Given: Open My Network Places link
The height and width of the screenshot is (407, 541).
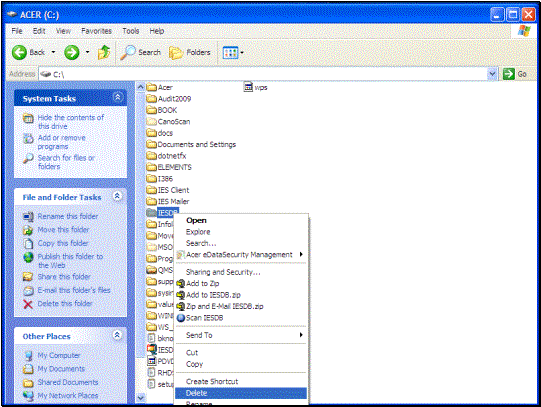Looking at the screenshot, I should (68, 396).
